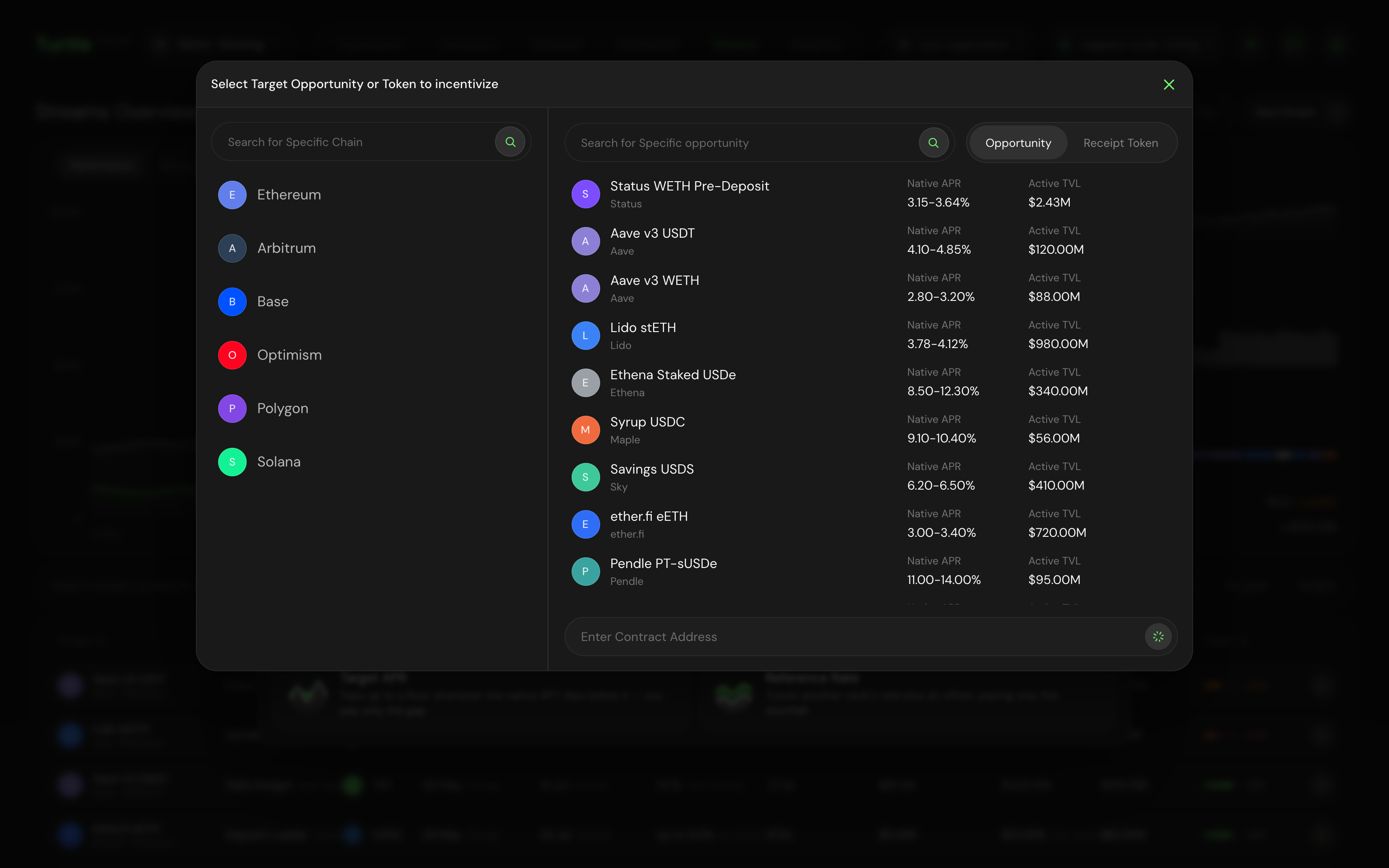The width and height of the screenshot is (1389, 868).
Task: Select the Aave v3 WETH title
Action: click(x=654, y=280)
